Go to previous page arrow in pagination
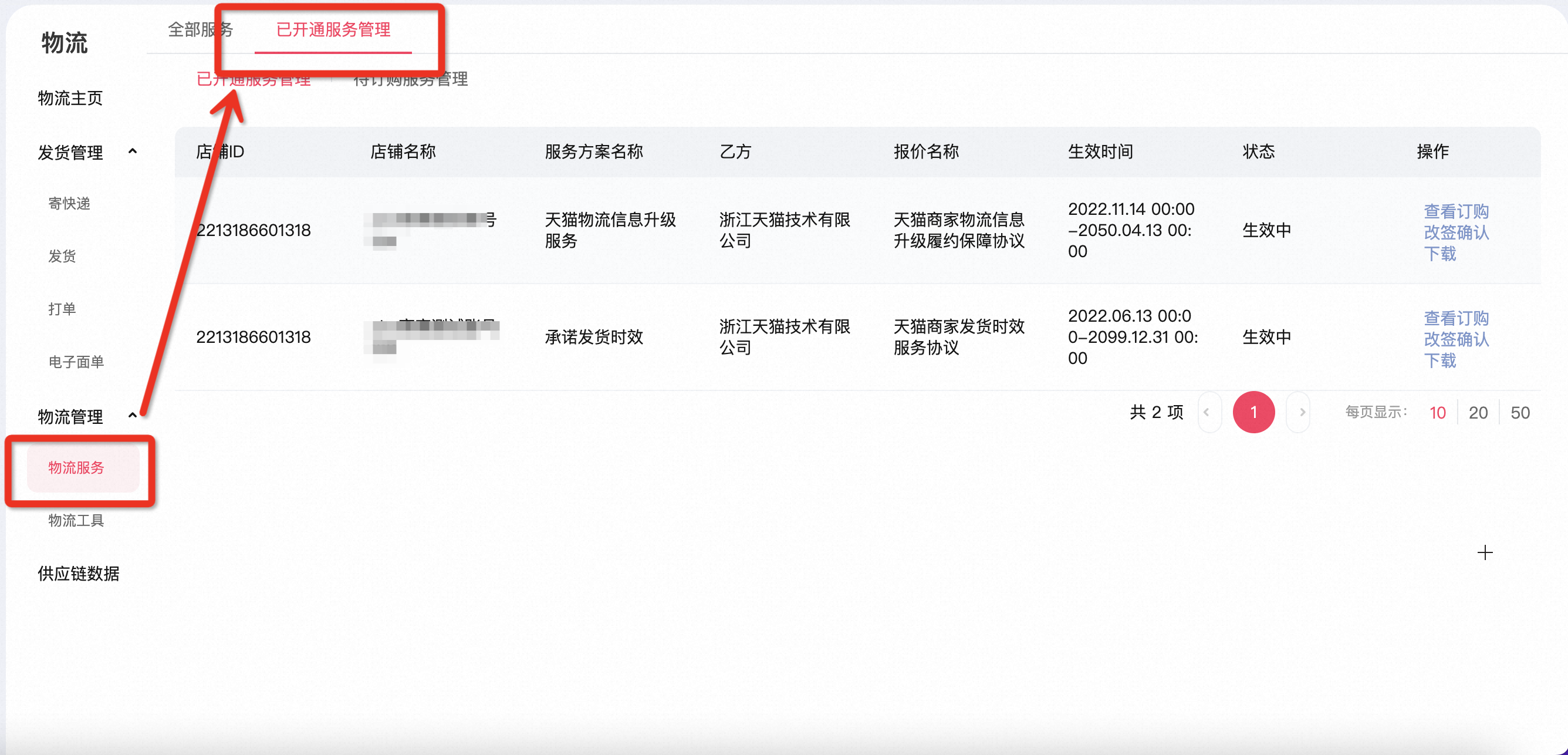This screenshot has width=1568, height=755. [x=1208, y=413]
